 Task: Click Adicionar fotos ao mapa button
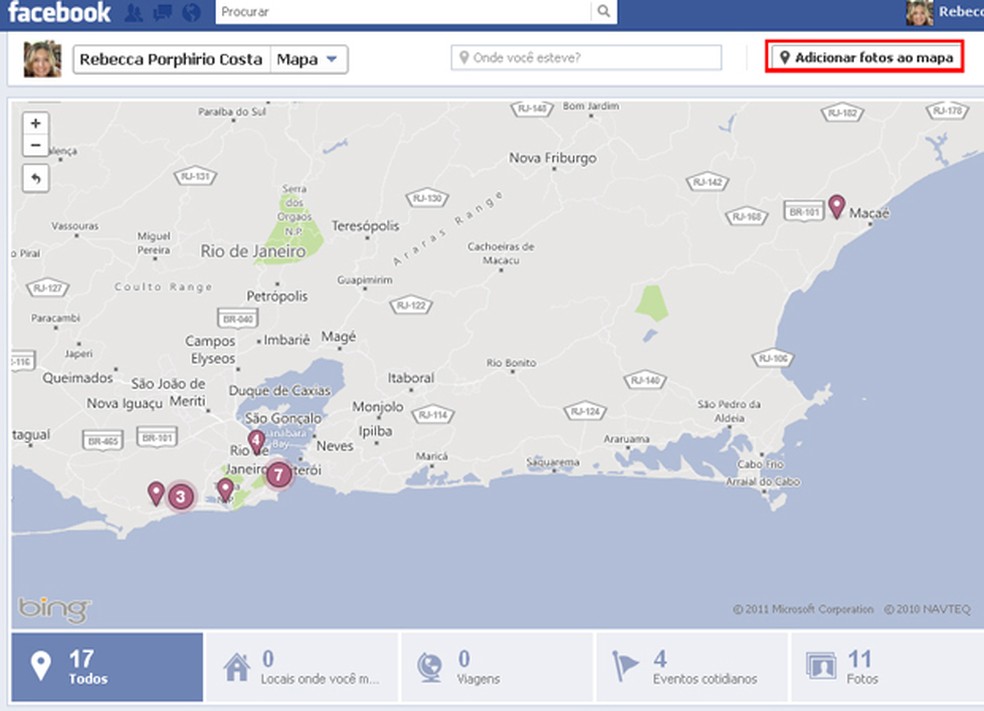(x=864, y=57)
